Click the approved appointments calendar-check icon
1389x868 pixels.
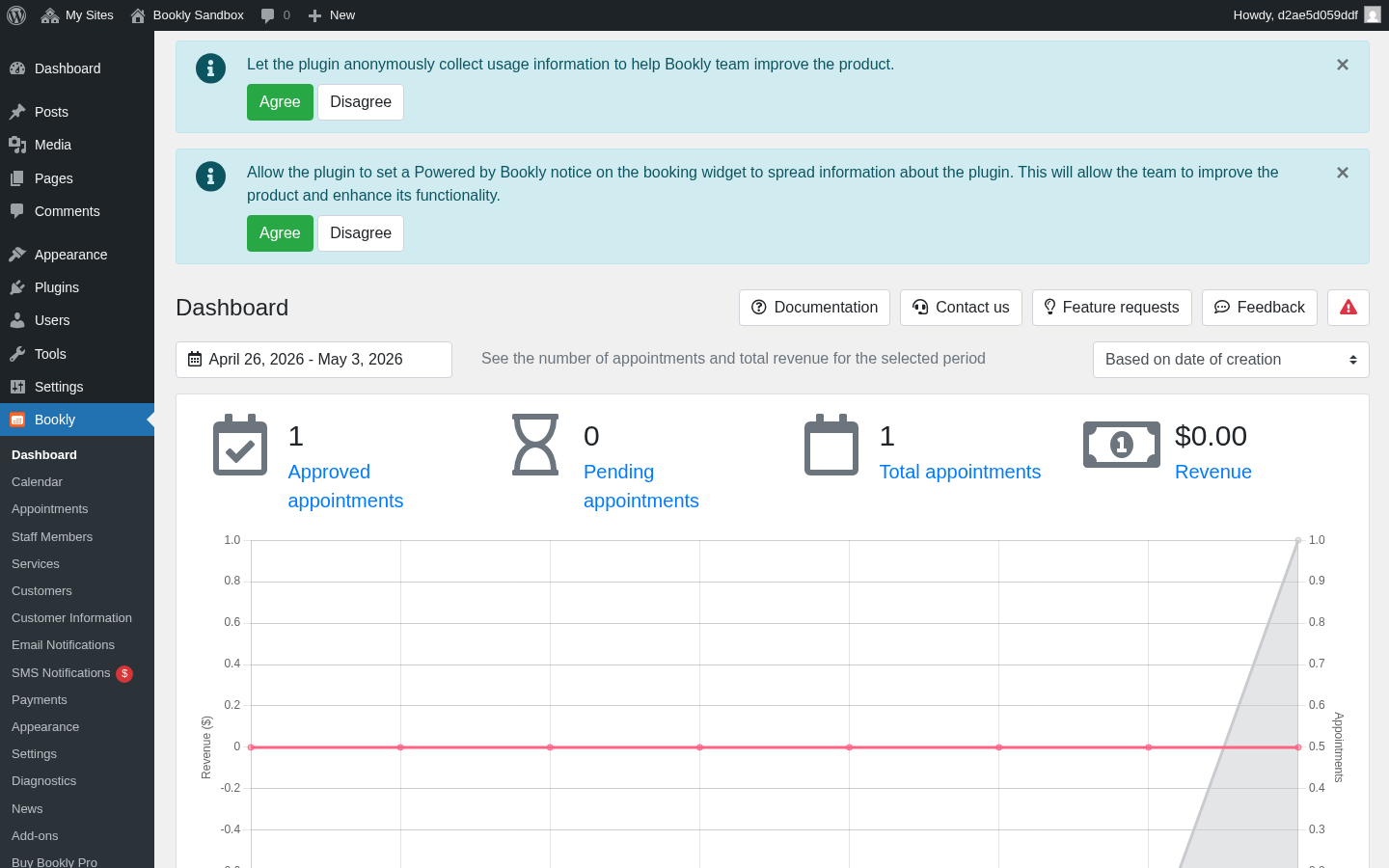[x=240, y=445]
